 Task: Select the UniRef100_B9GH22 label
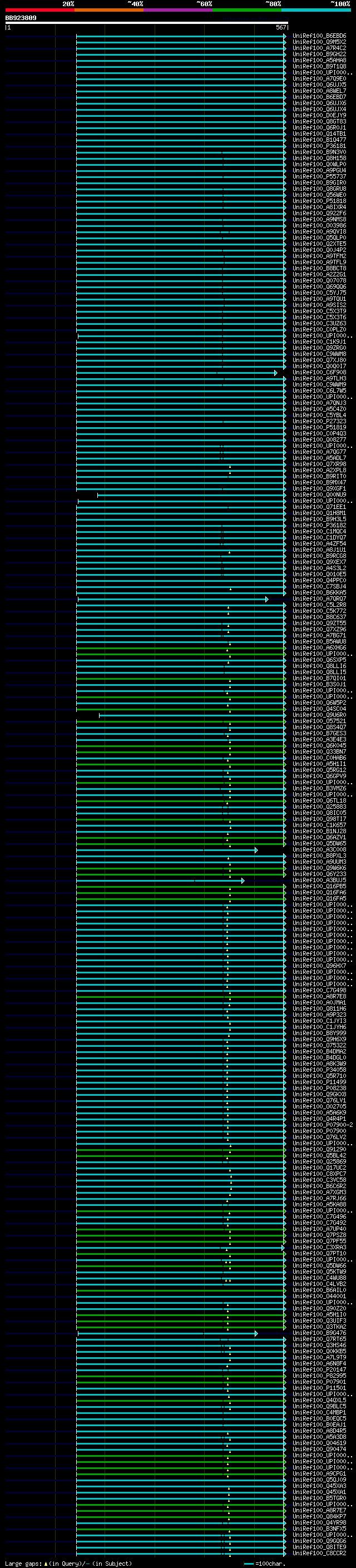coord(319,54)
